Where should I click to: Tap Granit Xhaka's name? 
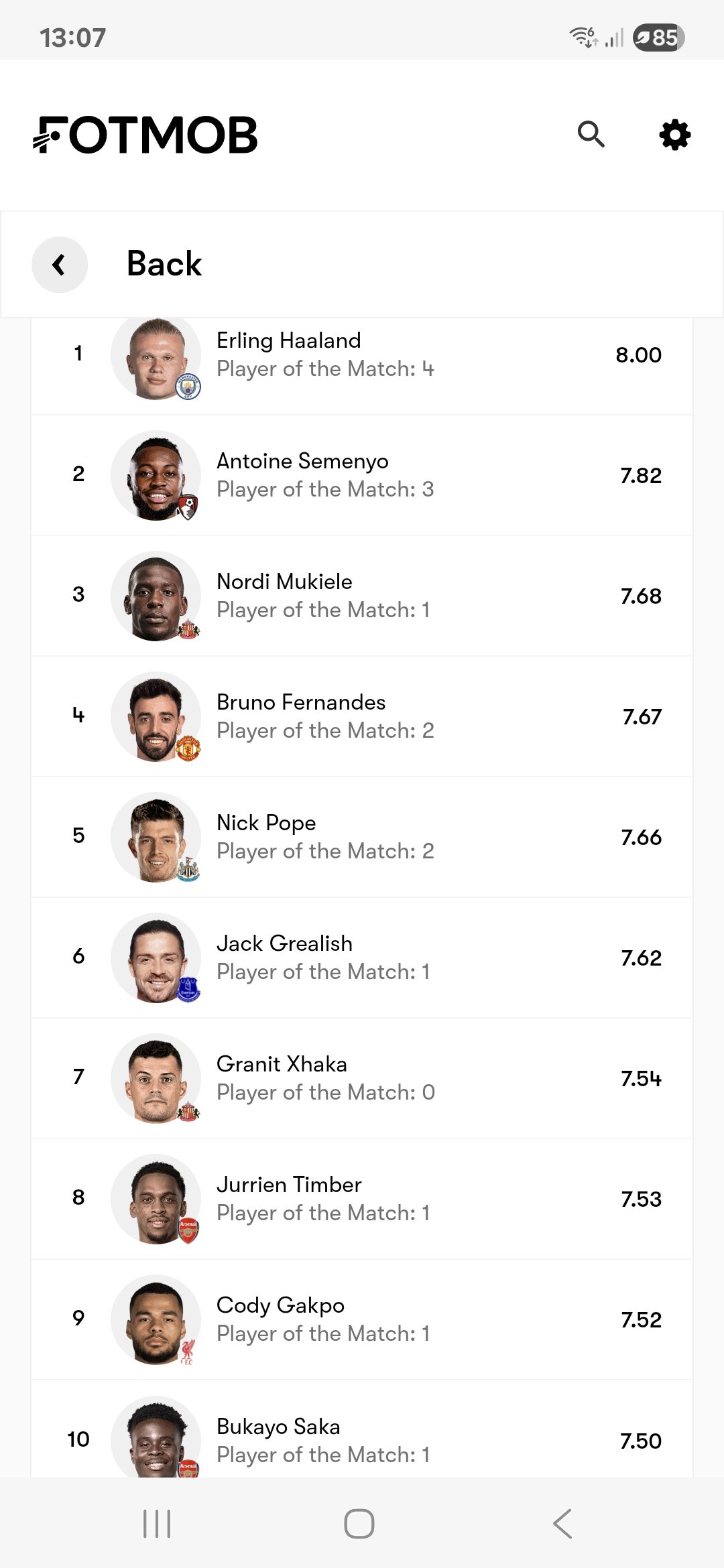(282, 1064)
